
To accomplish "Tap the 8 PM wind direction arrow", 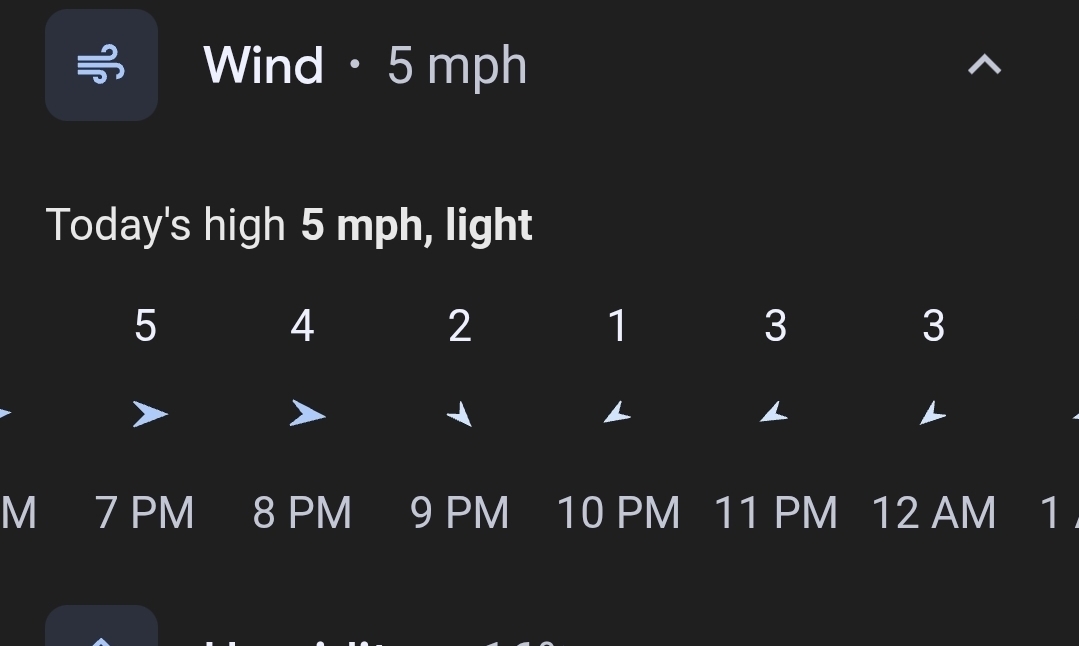I will (307, 413).
